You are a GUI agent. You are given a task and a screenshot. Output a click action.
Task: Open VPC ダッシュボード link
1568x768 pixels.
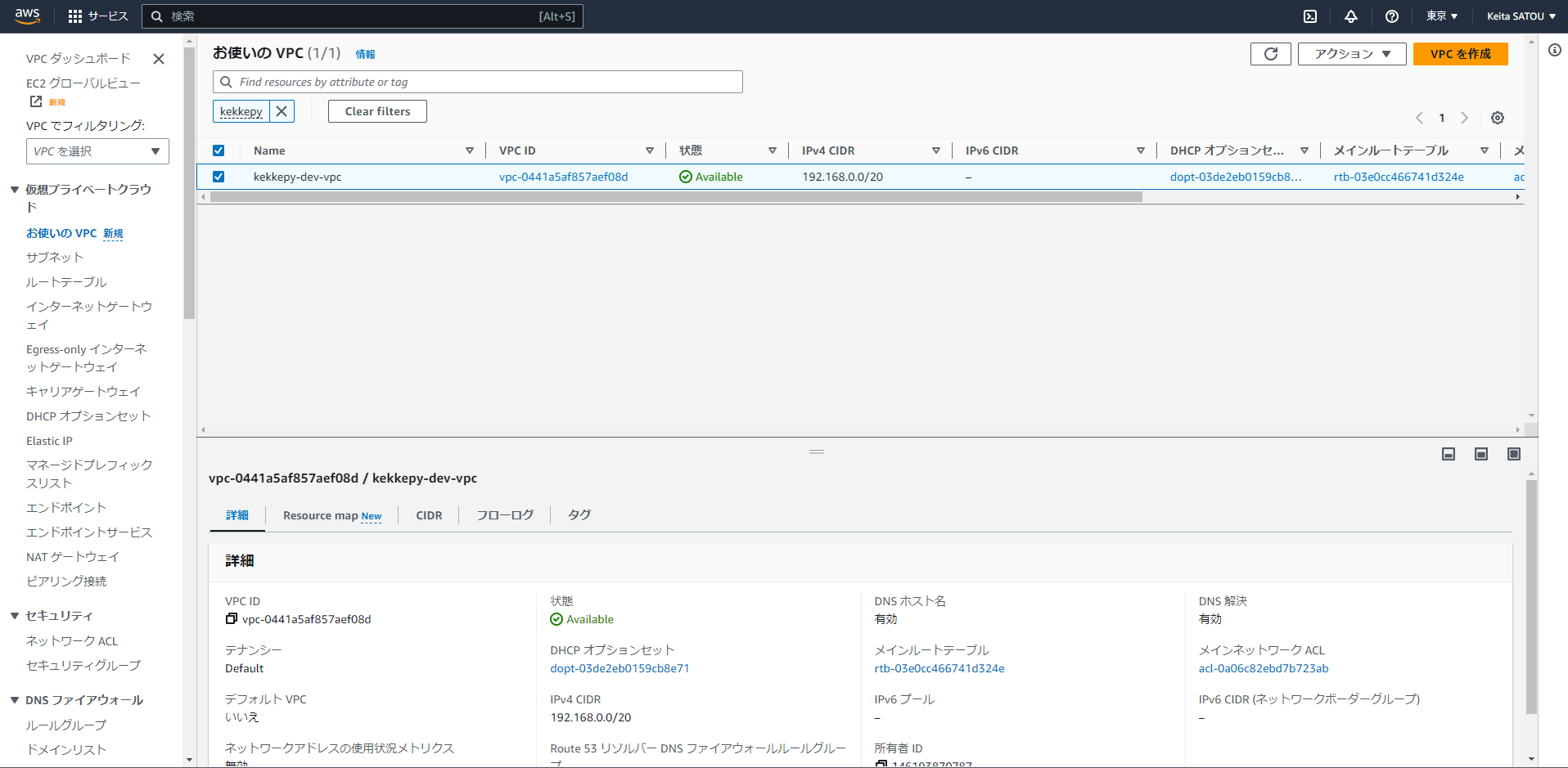click(x=78, y=59)
